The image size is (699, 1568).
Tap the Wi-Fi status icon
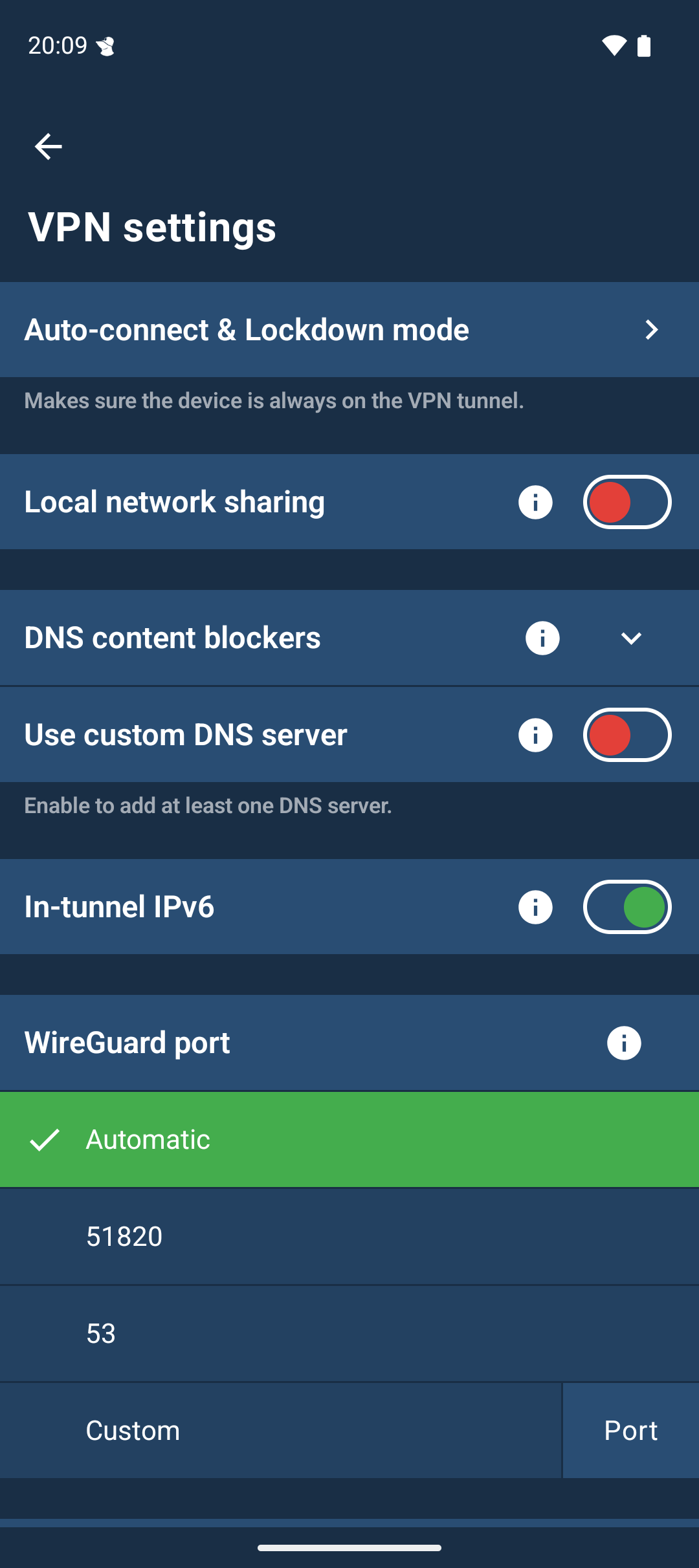(613, 45)
